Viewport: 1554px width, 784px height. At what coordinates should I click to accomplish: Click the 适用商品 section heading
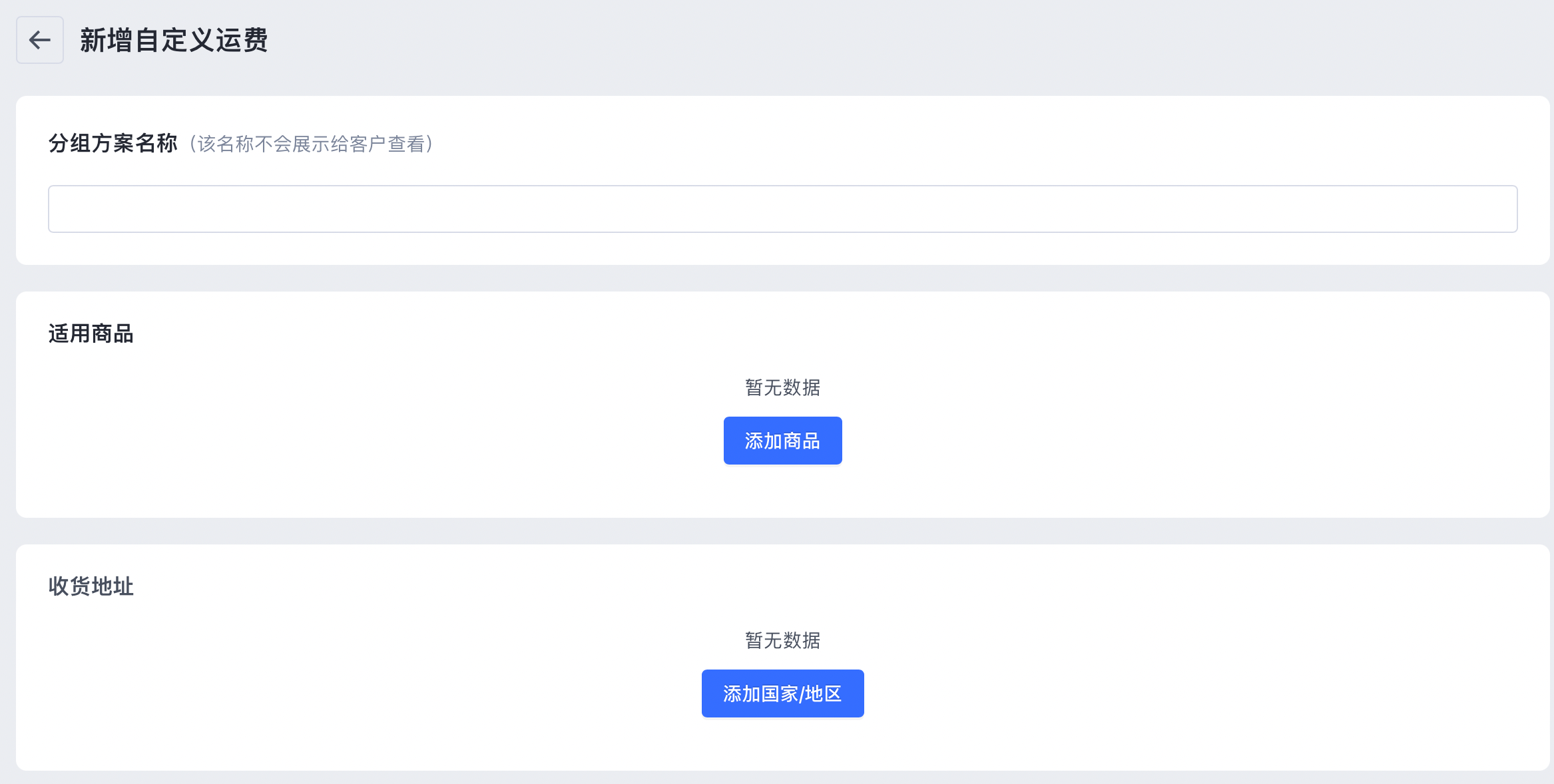[91, 333]
